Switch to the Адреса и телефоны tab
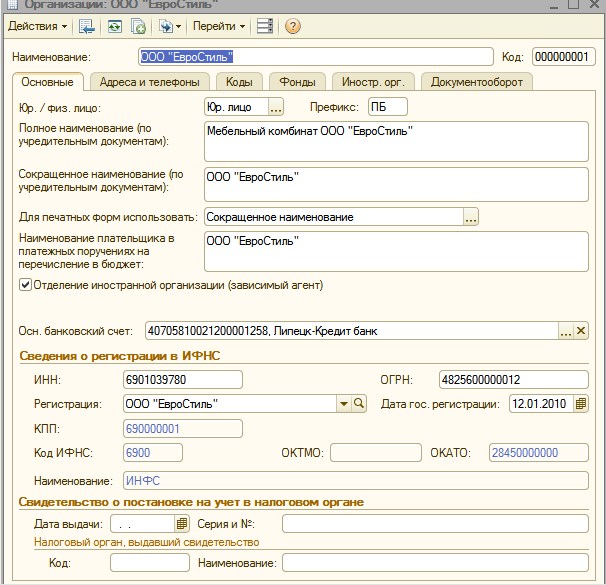The width and height of the screenshot is (606, 585). click(x=150, y=82)
